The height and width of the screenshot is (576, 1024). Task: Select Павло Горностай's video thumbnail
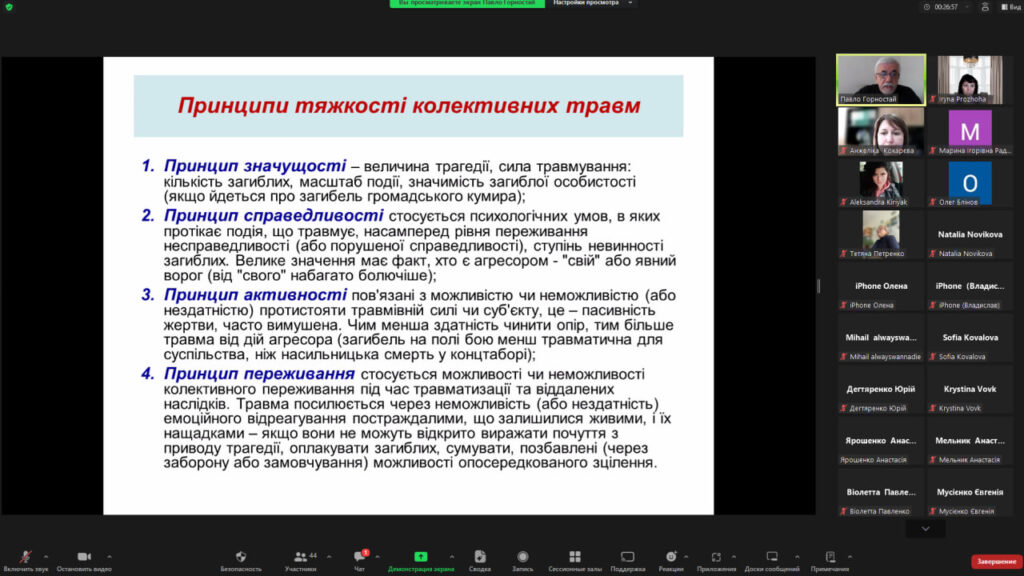click(x=880, y=79)
